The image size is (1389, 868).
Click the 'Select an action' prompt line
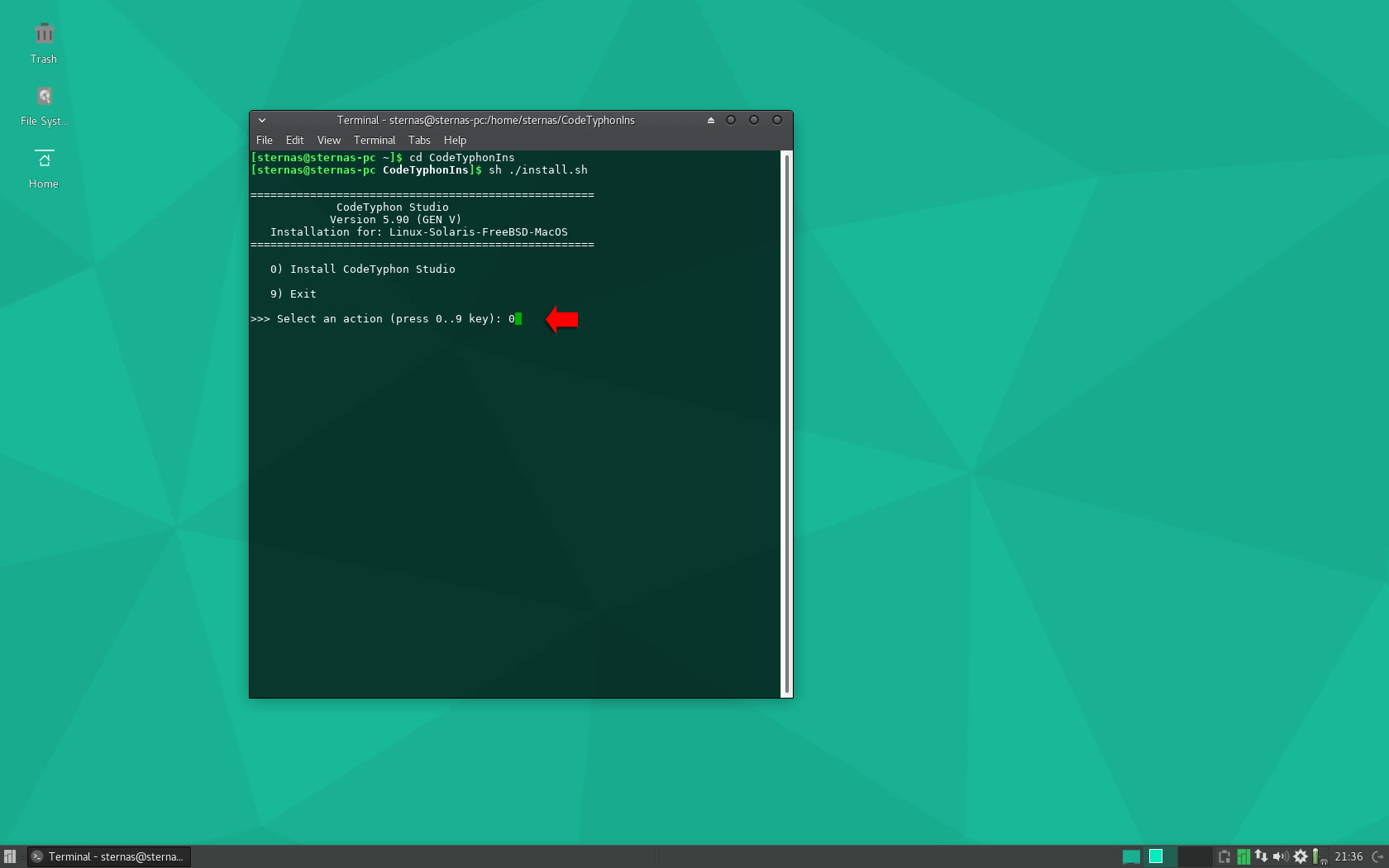pos(386,319)
